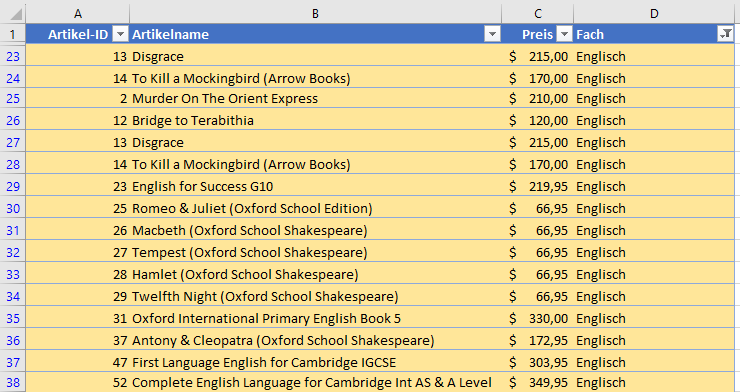Open the Preis filter dropdown

[564, 34]
